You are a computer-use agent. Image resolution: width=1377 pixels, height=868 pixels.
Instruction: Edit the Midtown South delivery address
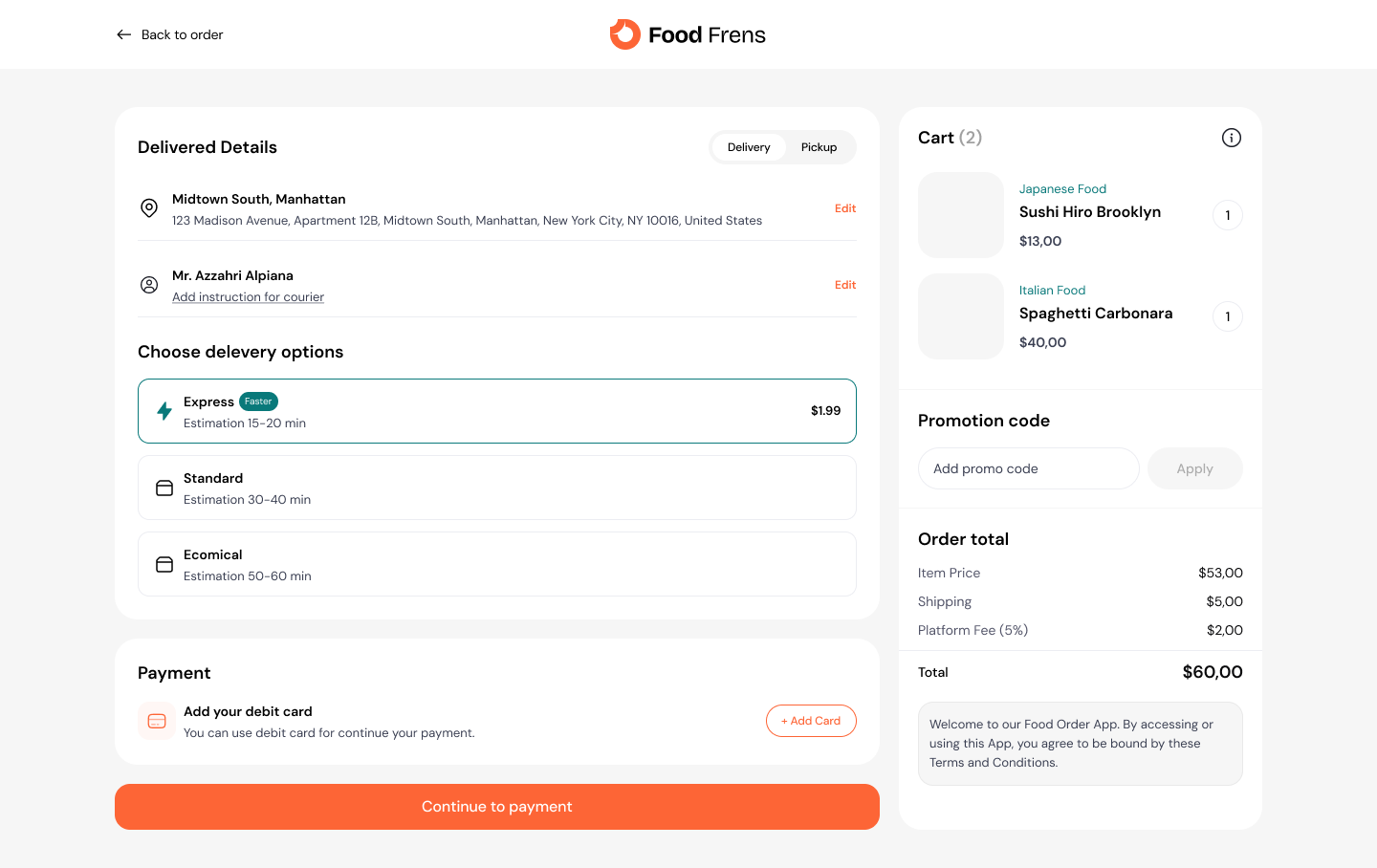pos(845,208)
